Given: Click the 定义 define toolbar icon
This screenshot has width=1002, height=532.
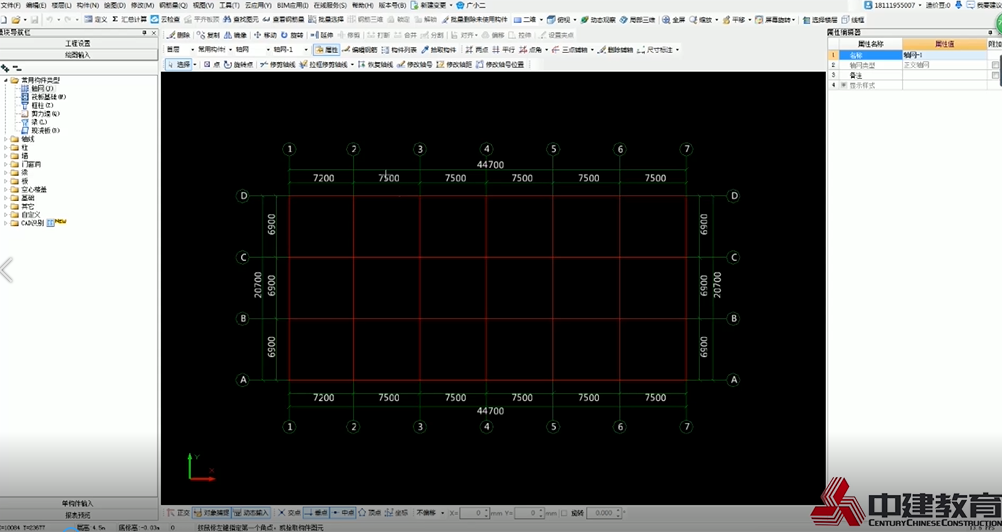Looking at the screenshot, I should (96, 20).
